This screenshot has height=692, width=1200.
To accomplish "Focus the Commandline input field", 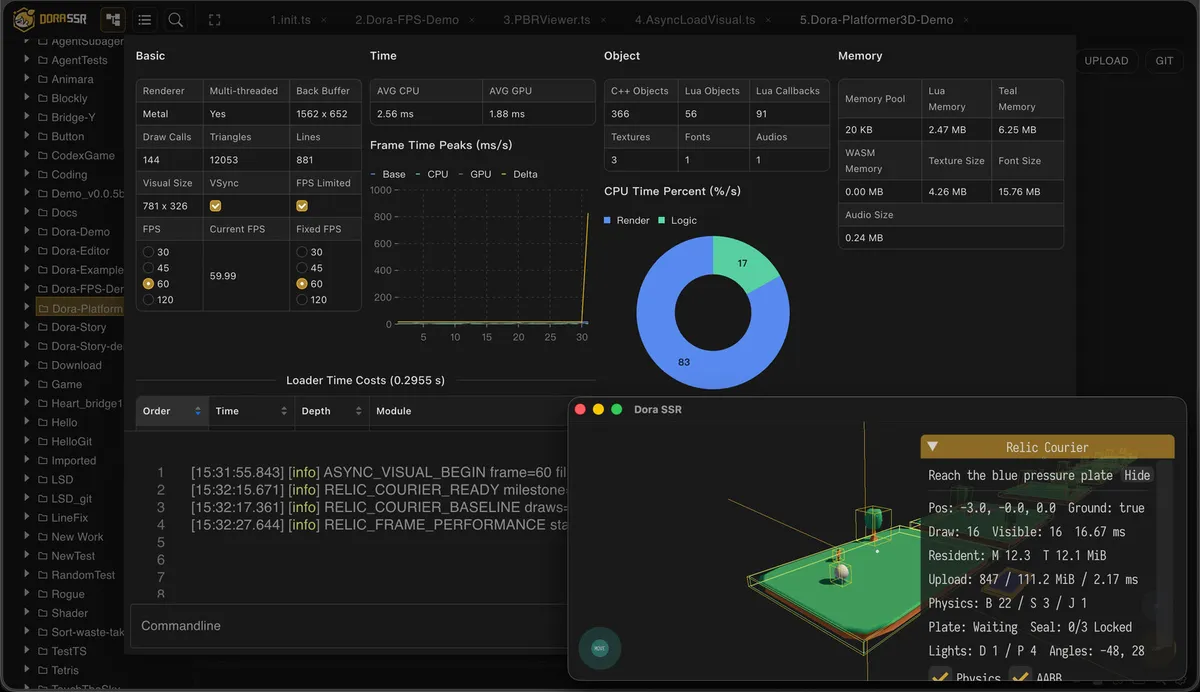I will point(350,626).
